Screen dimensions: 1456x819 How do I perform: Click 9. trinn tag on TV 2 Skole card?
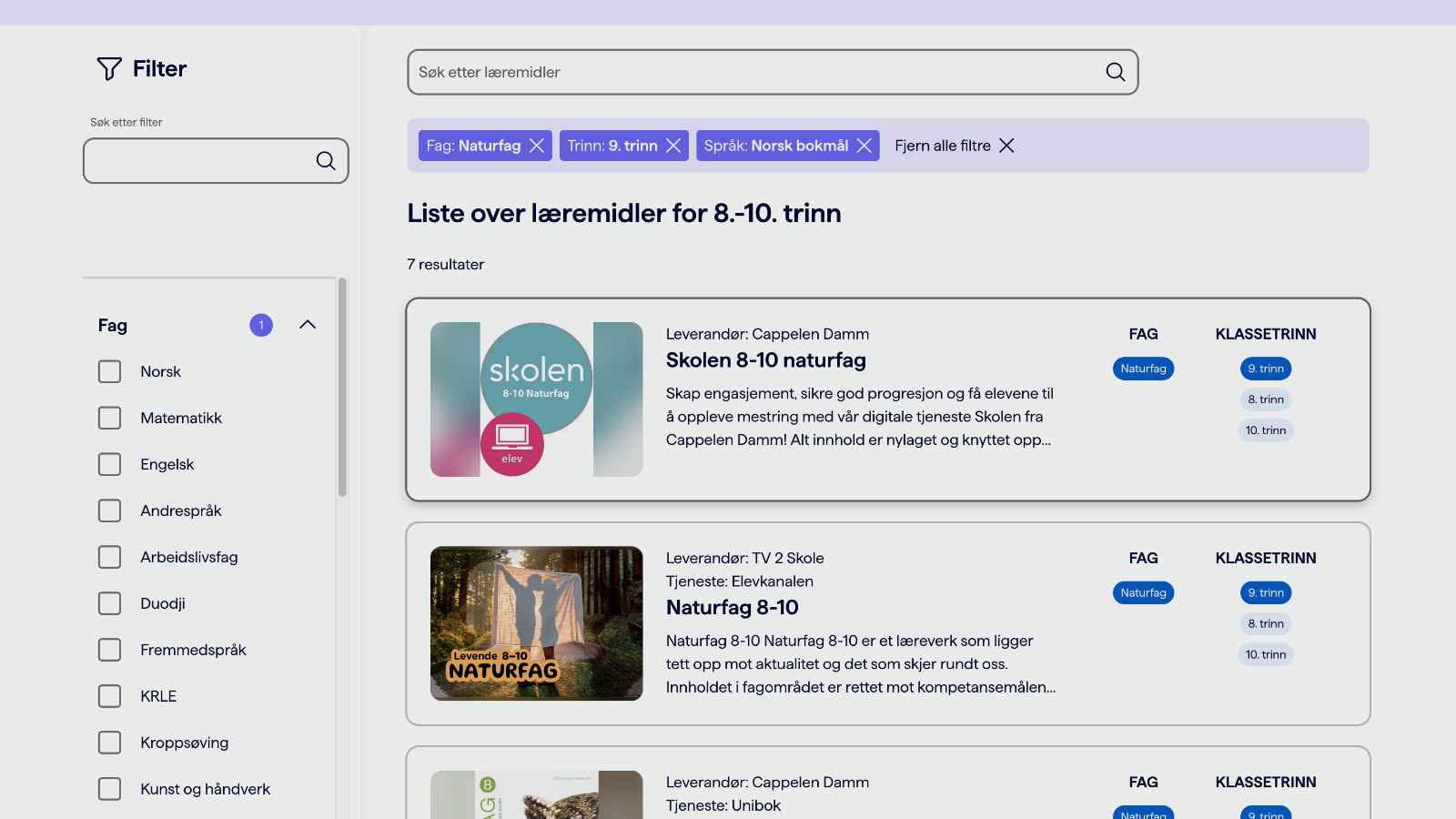[x=1266, y=592]
